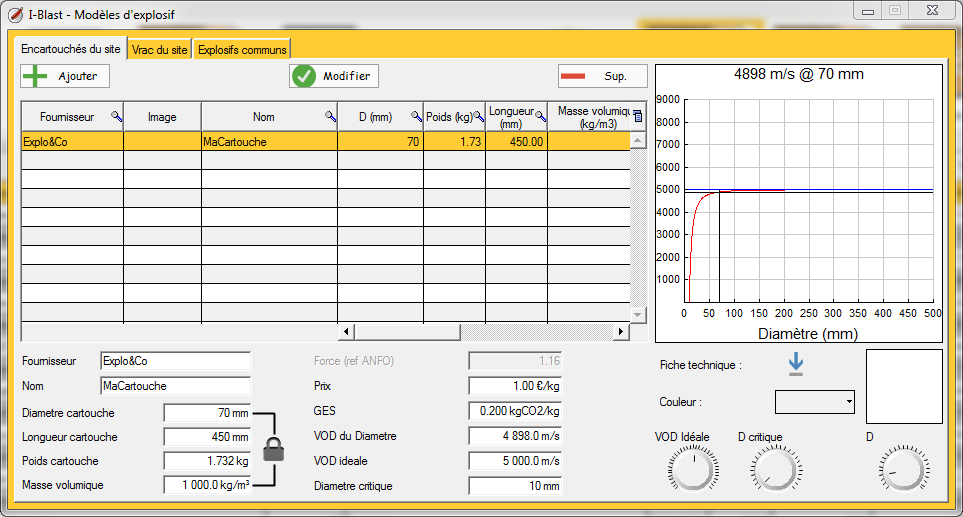Image resolution: width=963 pixels, height=517 pixels.
Task: Click the I-Blast app icon in title bar
Action: (x=15, y=14)
